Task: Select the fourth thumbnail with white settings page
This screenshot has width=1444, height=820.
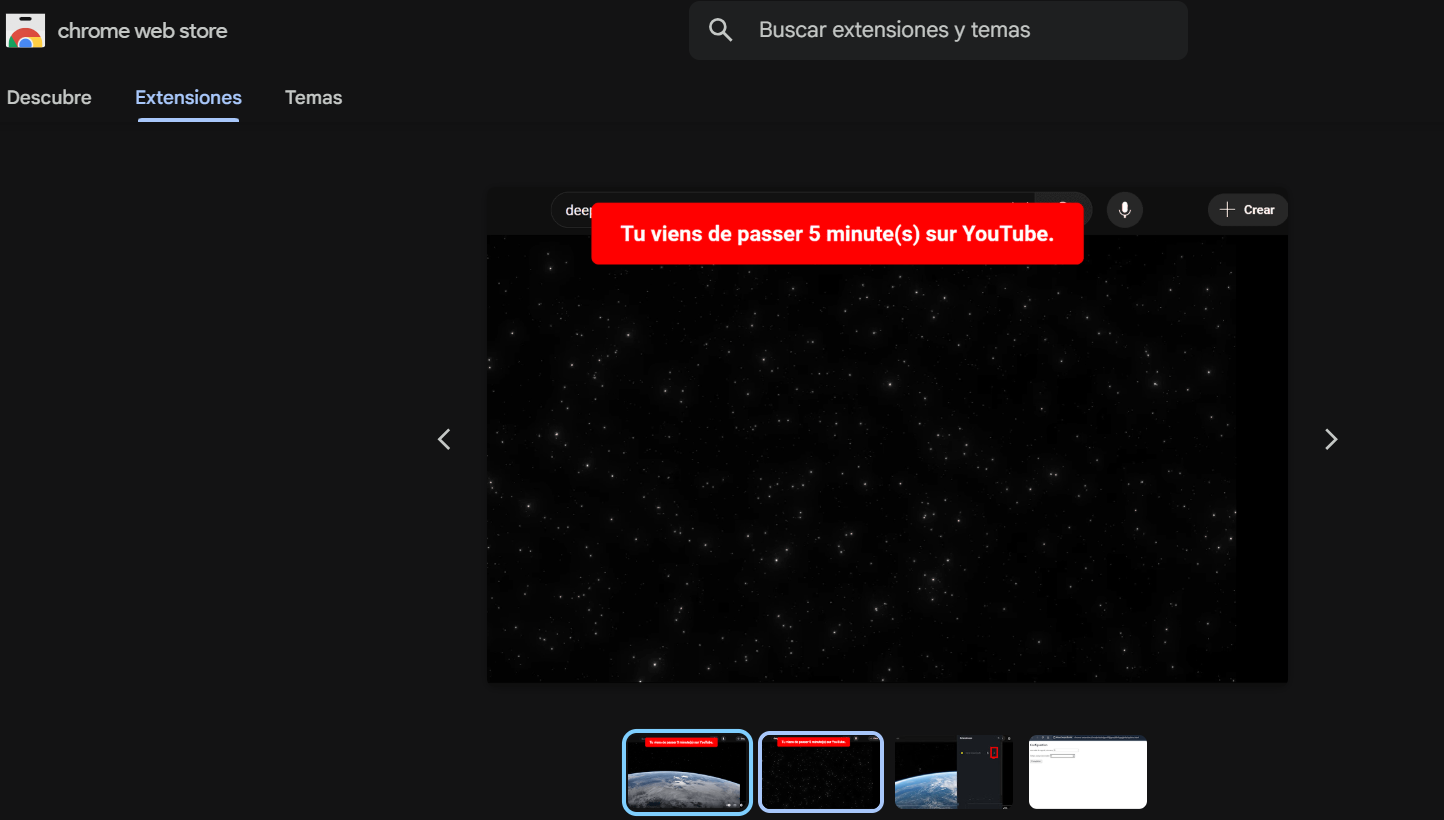Action: click(x=1088, y=772)
